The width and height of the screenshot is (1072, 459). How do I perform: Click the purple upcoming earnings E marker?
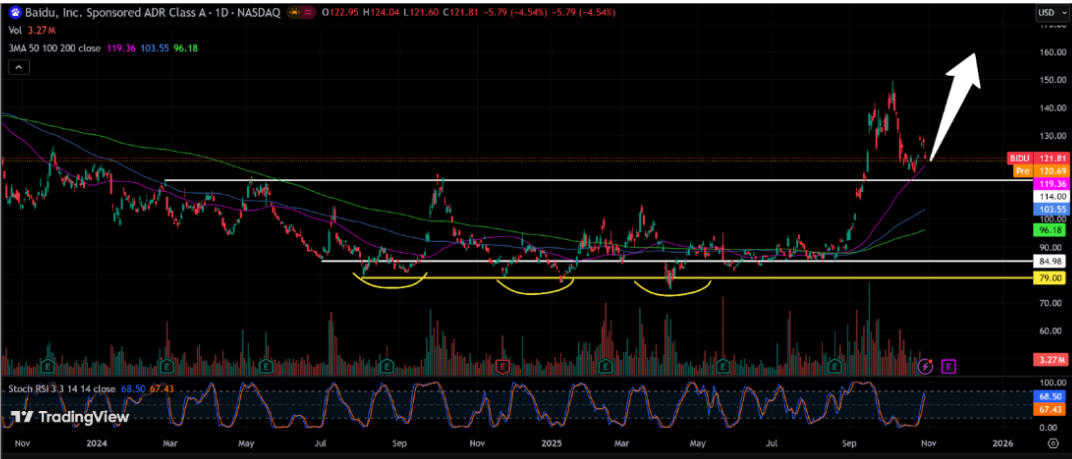click(948, 366)
